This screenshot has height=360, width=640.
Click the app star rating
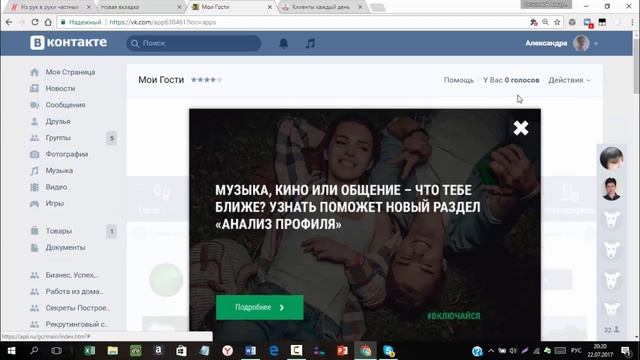(x=207, y=80)
